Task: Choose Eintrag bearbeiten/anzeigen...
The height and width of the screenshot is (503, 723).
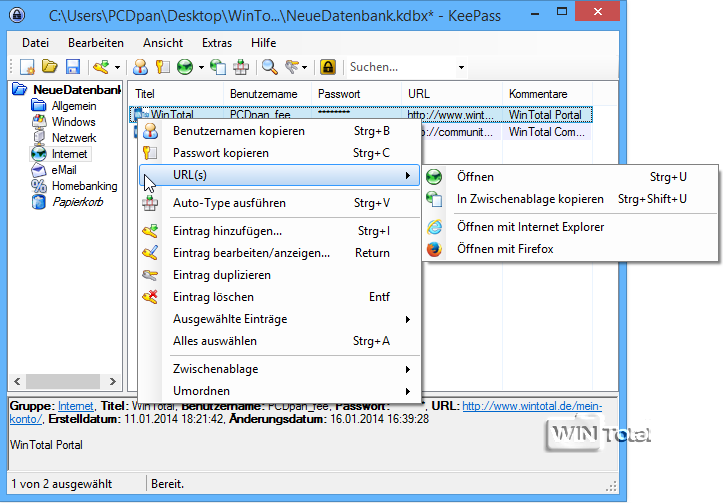Action: click(x=279, y=253)
